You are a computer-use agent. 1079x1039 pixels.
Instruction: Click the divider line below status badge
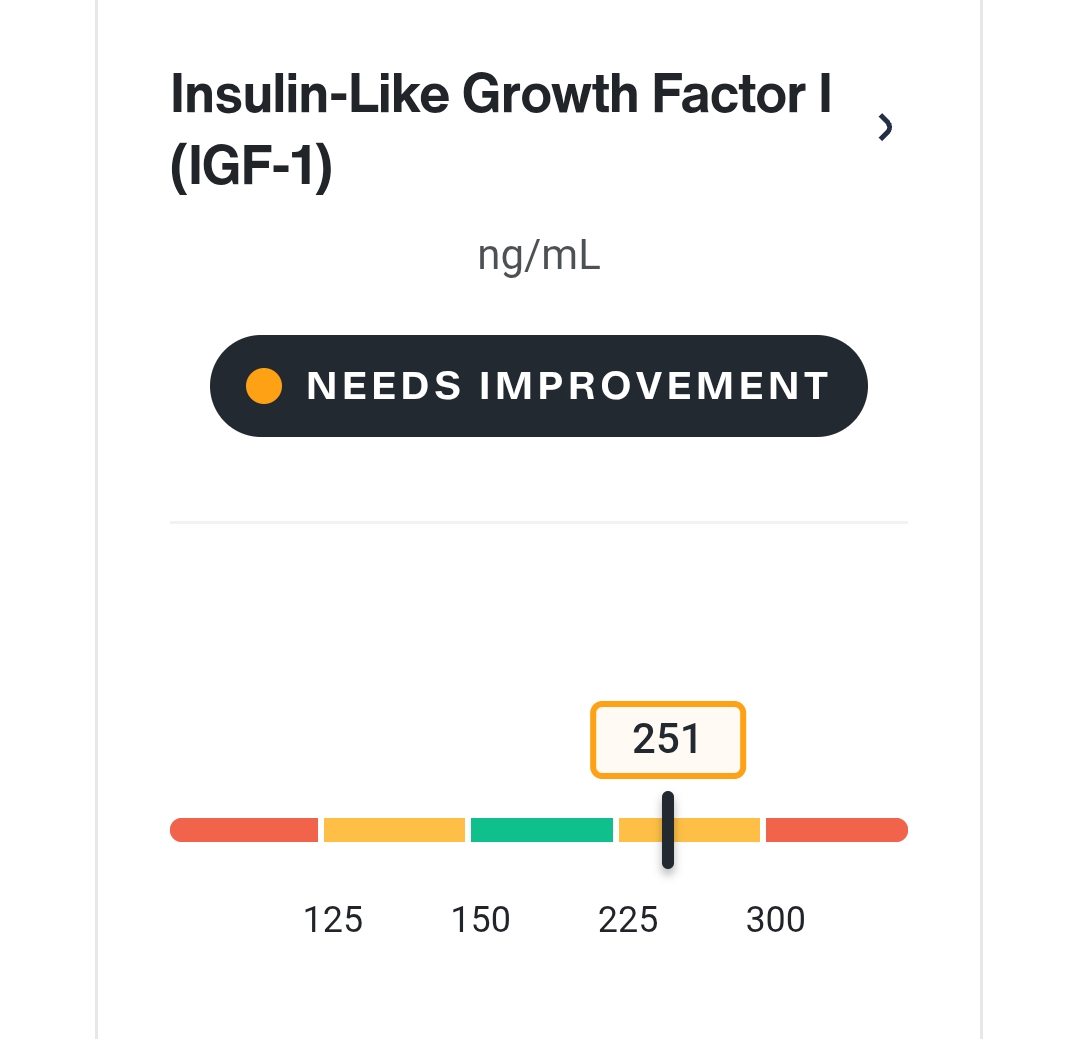click(539, 522)
